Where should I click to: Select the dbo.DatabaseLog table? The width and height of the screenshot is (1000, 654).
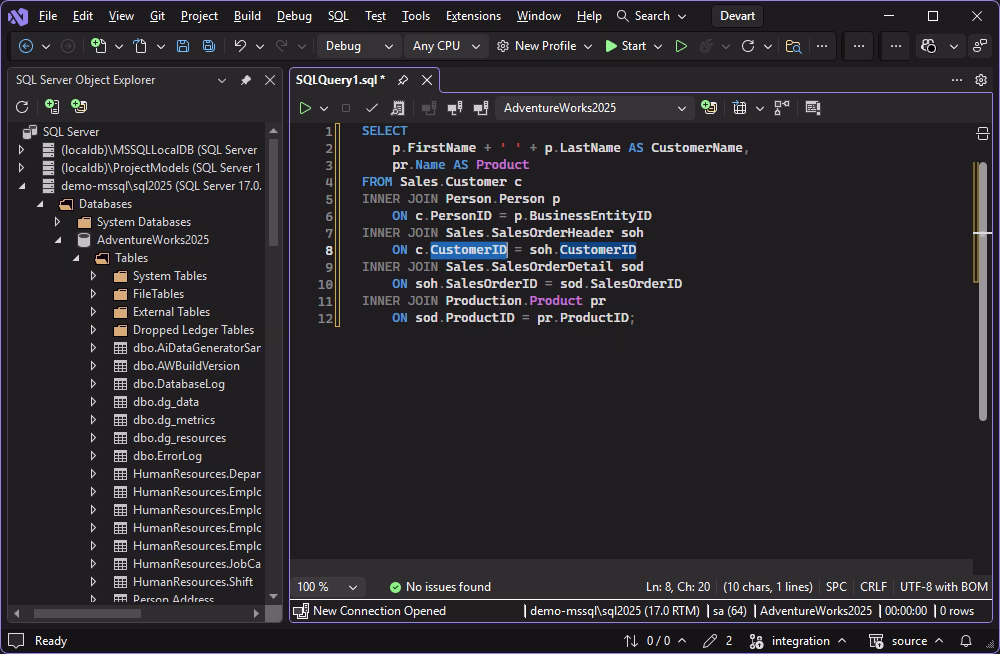tap(179, 384)
